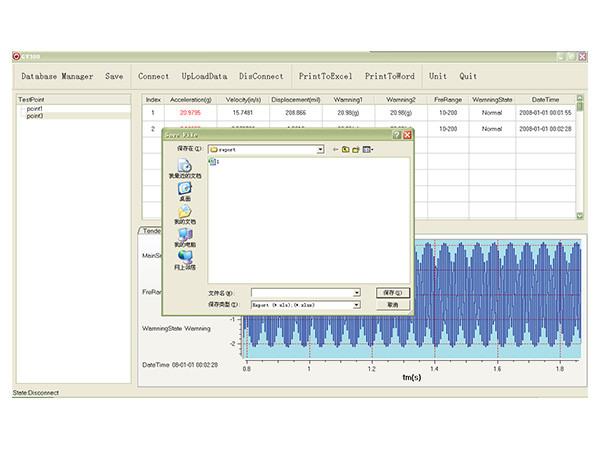Go up one folder level
This screenshot has height=450, width=600.
tap(346, 150)
